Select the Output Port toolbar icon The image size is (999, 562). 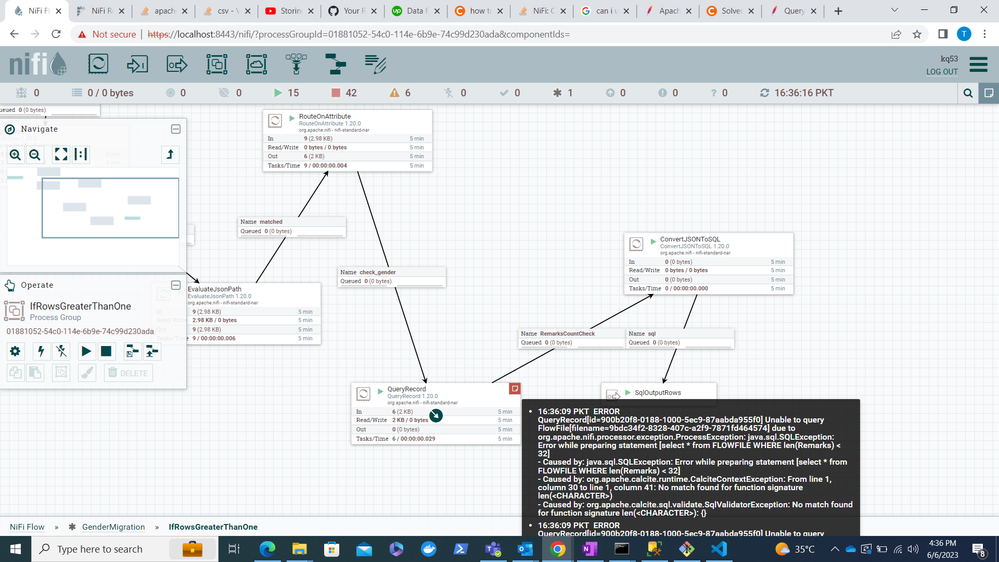176,64
